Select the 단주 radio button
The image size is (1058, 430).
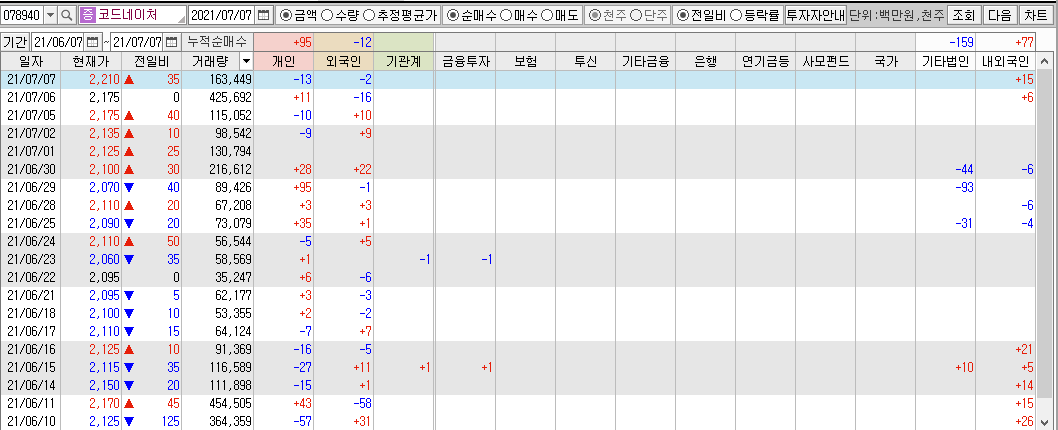636,15
